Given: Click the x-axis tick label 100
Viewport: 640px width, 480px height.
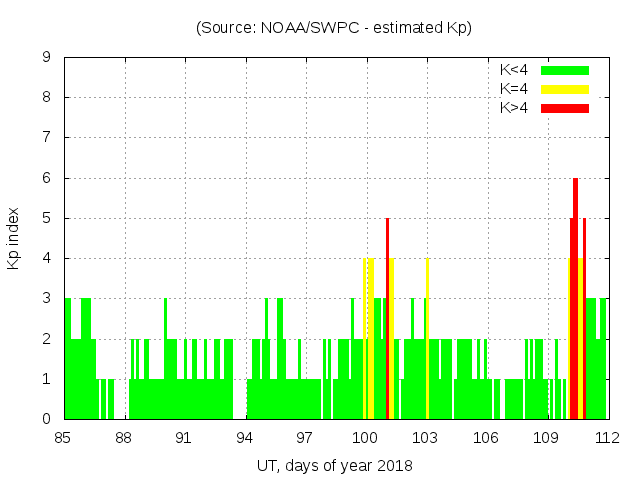Looking at the screenshot, I should pos(365,438).
